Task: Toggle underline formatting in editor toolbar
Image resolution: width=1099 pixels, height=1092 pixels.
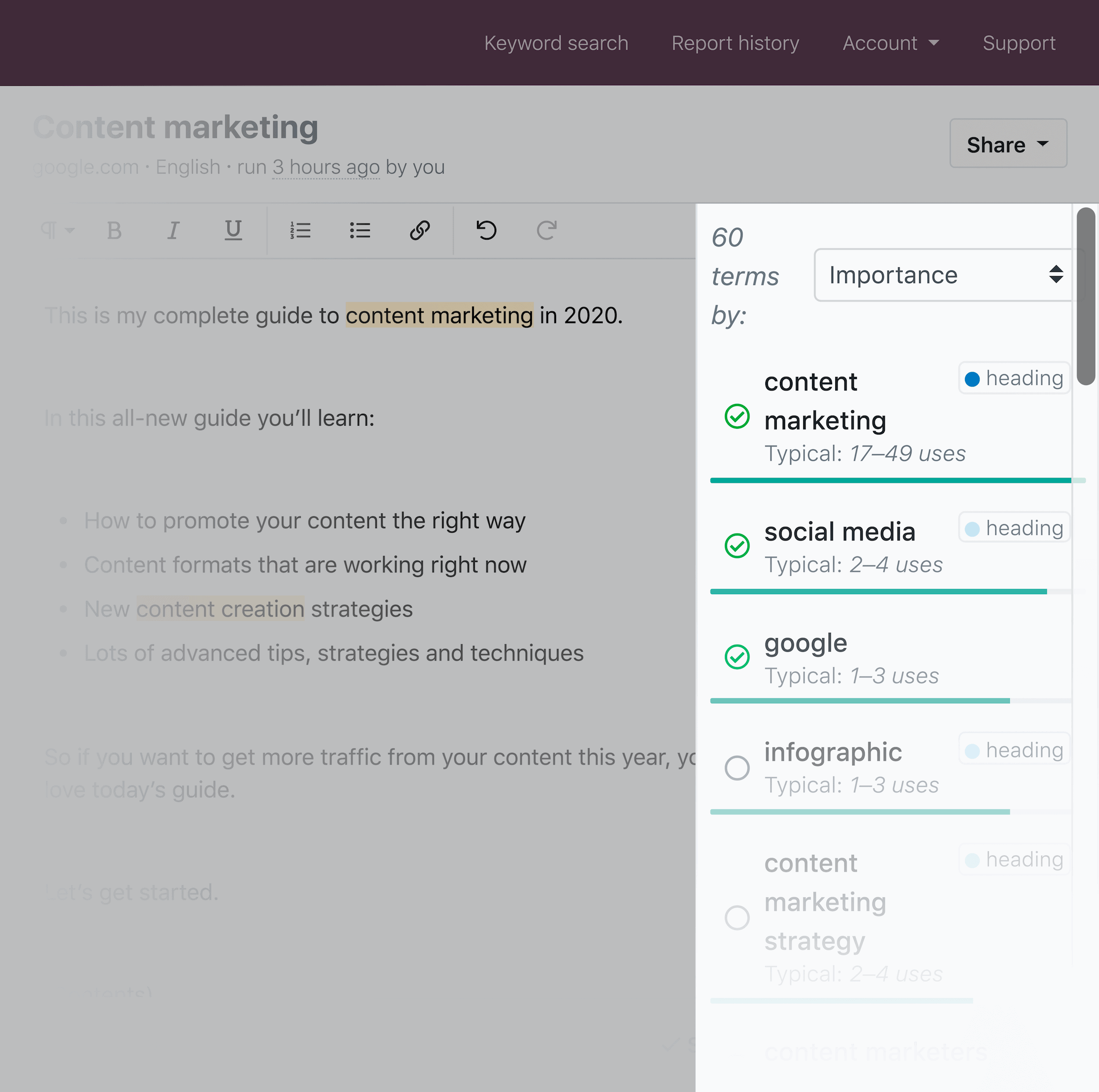Action: (x=233, y=230)
